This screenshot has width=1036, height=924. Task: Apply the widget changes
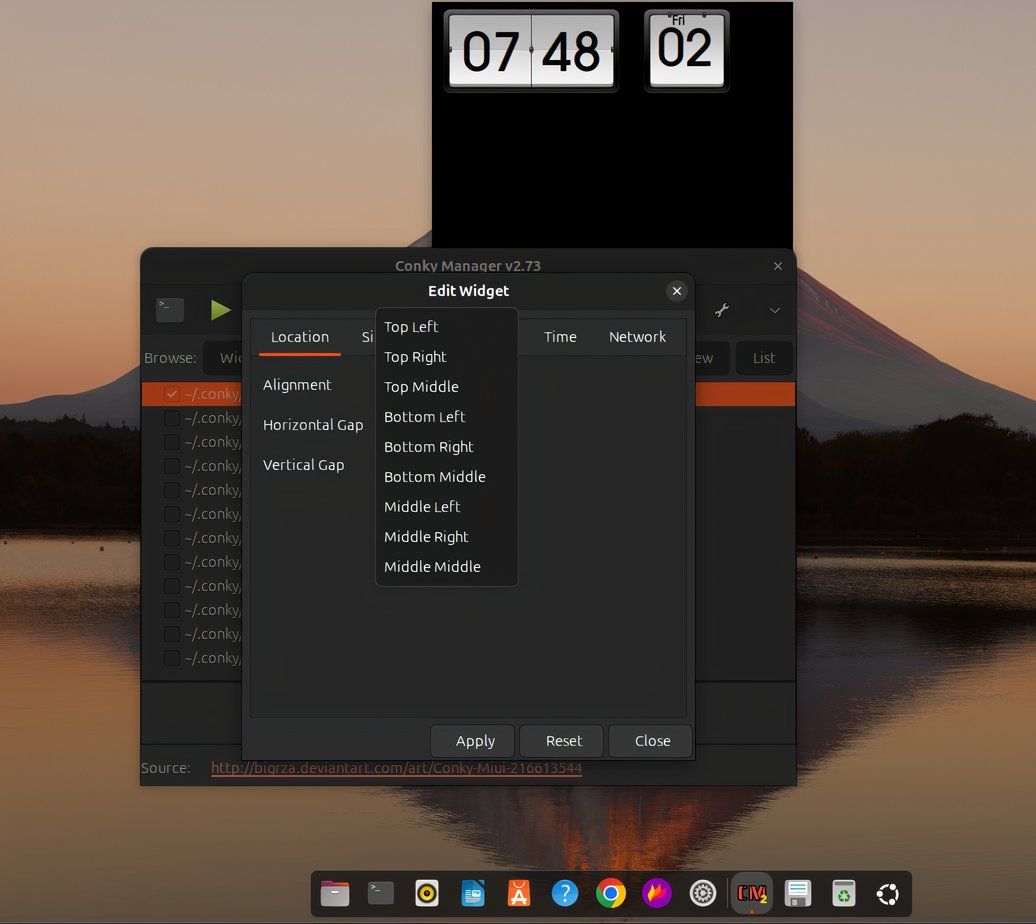472,740
